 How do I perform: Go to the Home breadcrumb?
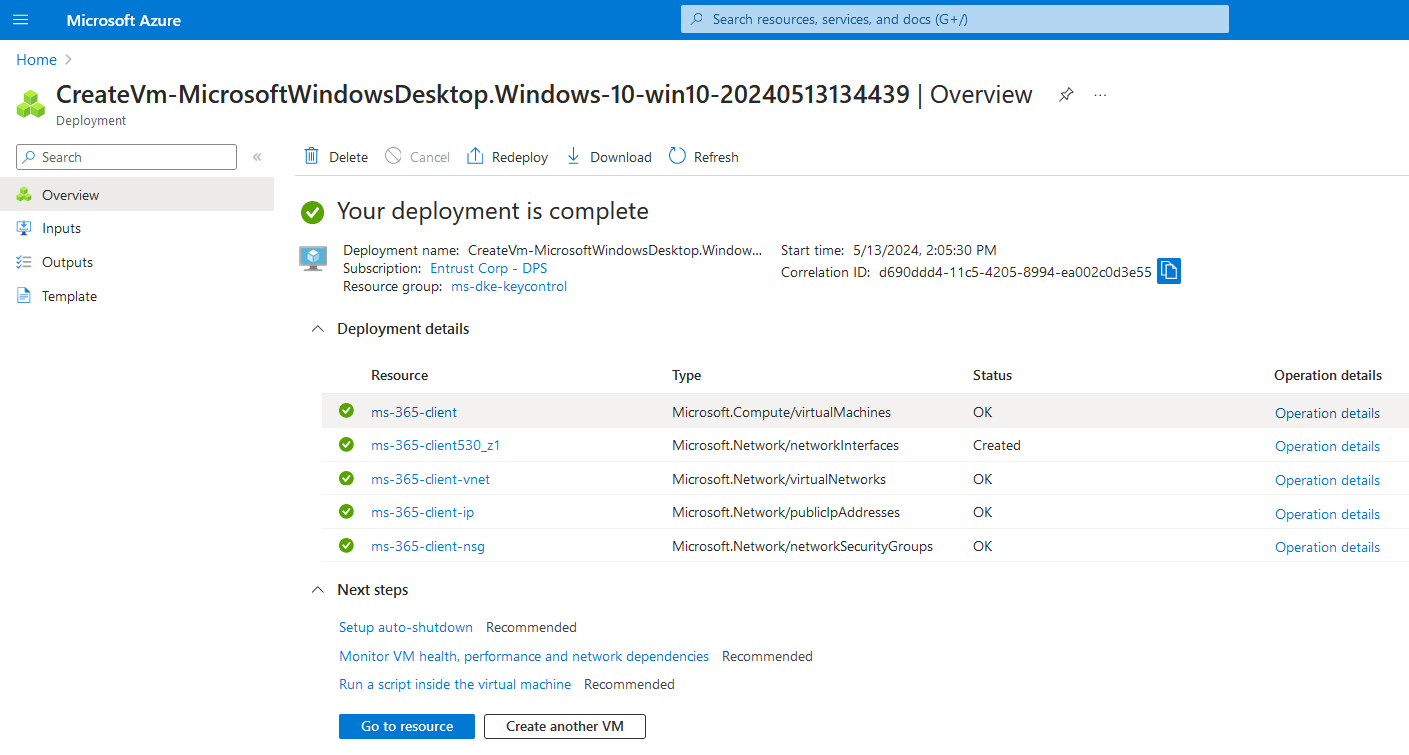pyautogui.click(x=36, y=60)
